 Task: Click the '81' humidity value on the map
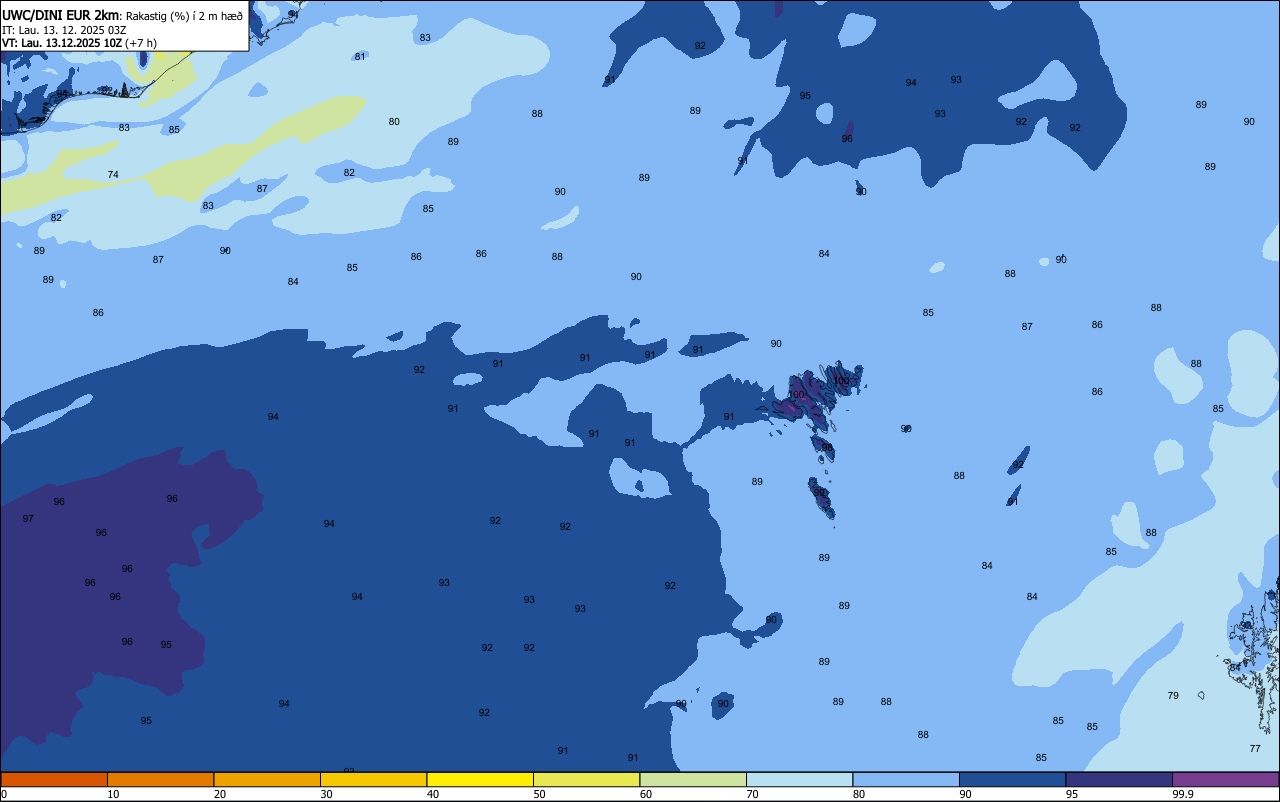(x=360, y=57)
